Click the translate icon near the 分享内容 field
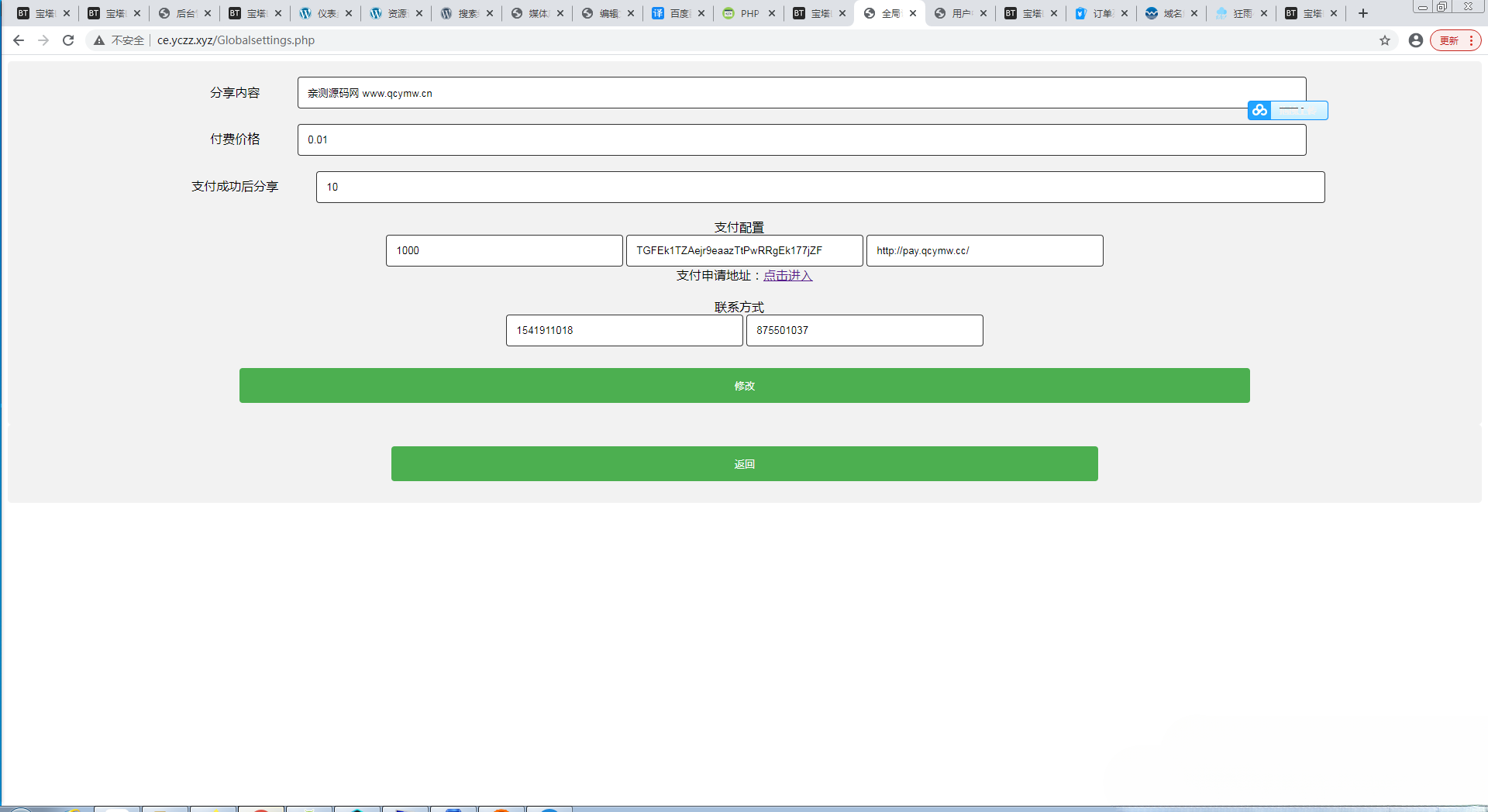Screen dimensions: 1488x812 [1259, 110]
